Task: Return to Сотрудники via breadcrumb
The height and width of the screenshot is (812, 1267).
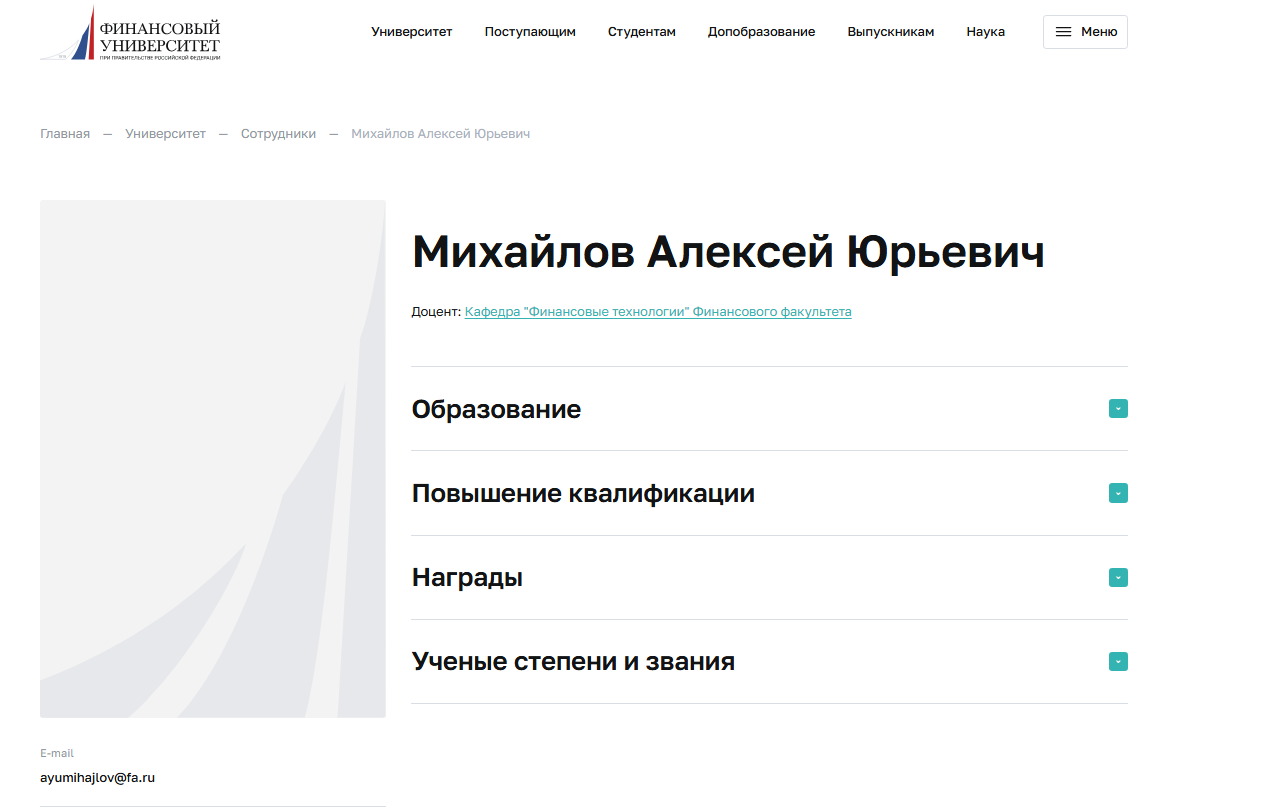Action: (278, 134)
